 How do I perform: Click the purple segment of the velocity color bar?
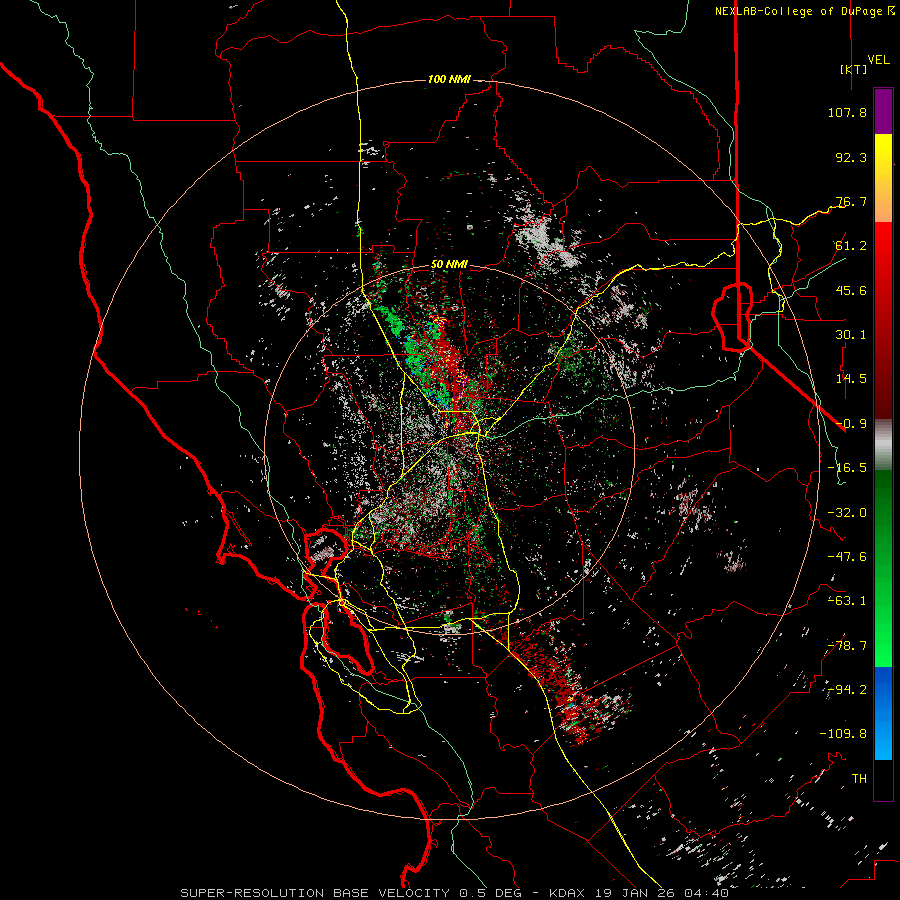pyautogui.click(x=883, y=111)
